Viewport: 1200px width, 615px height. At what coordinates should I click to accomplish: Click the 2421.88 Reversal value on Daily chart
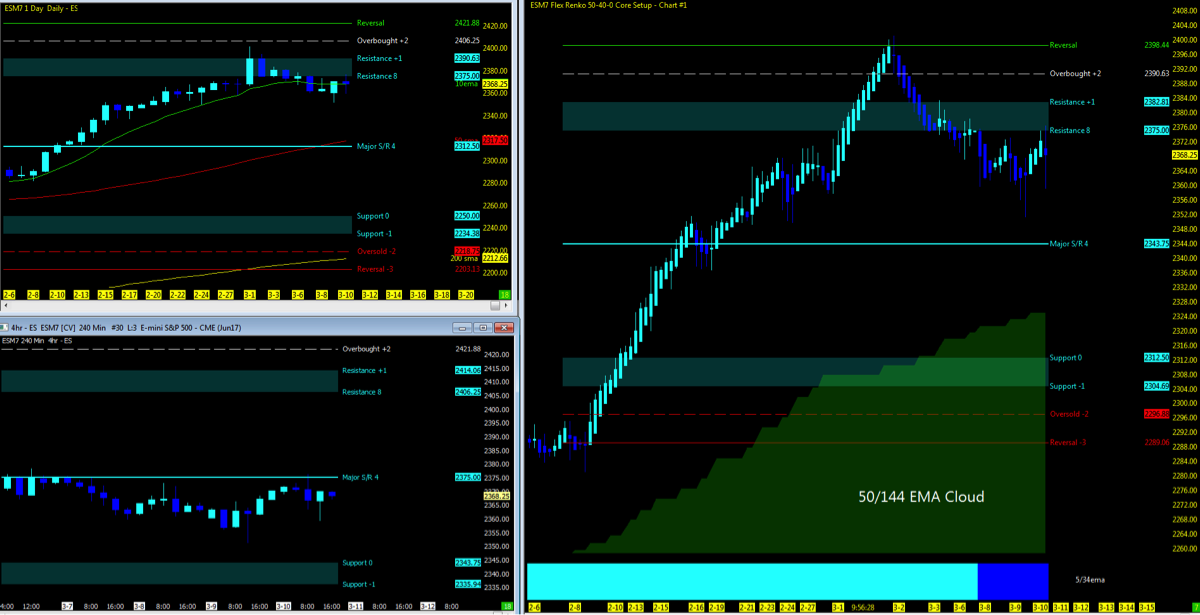pyautogui.click(x=468, y=22)
